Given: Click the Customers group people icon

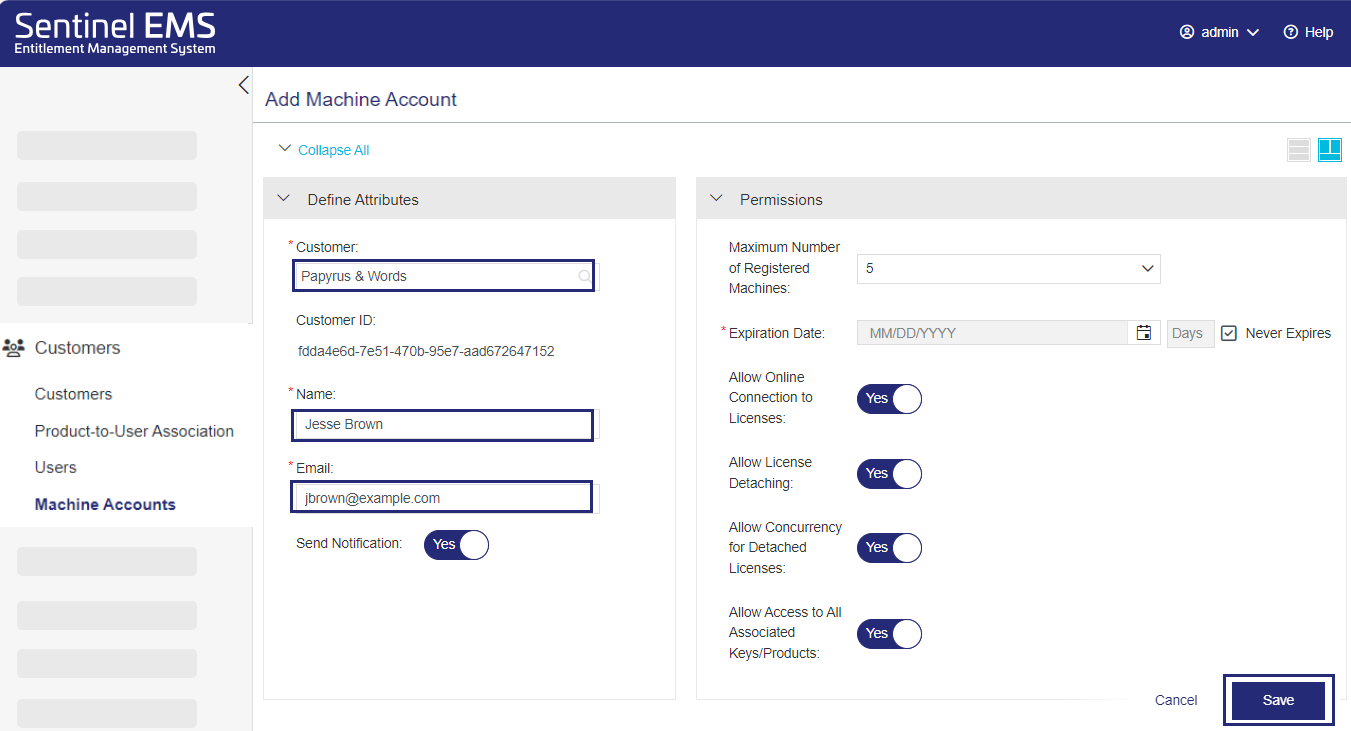Looking at the screenshot, I should click(x=14, y=348).
